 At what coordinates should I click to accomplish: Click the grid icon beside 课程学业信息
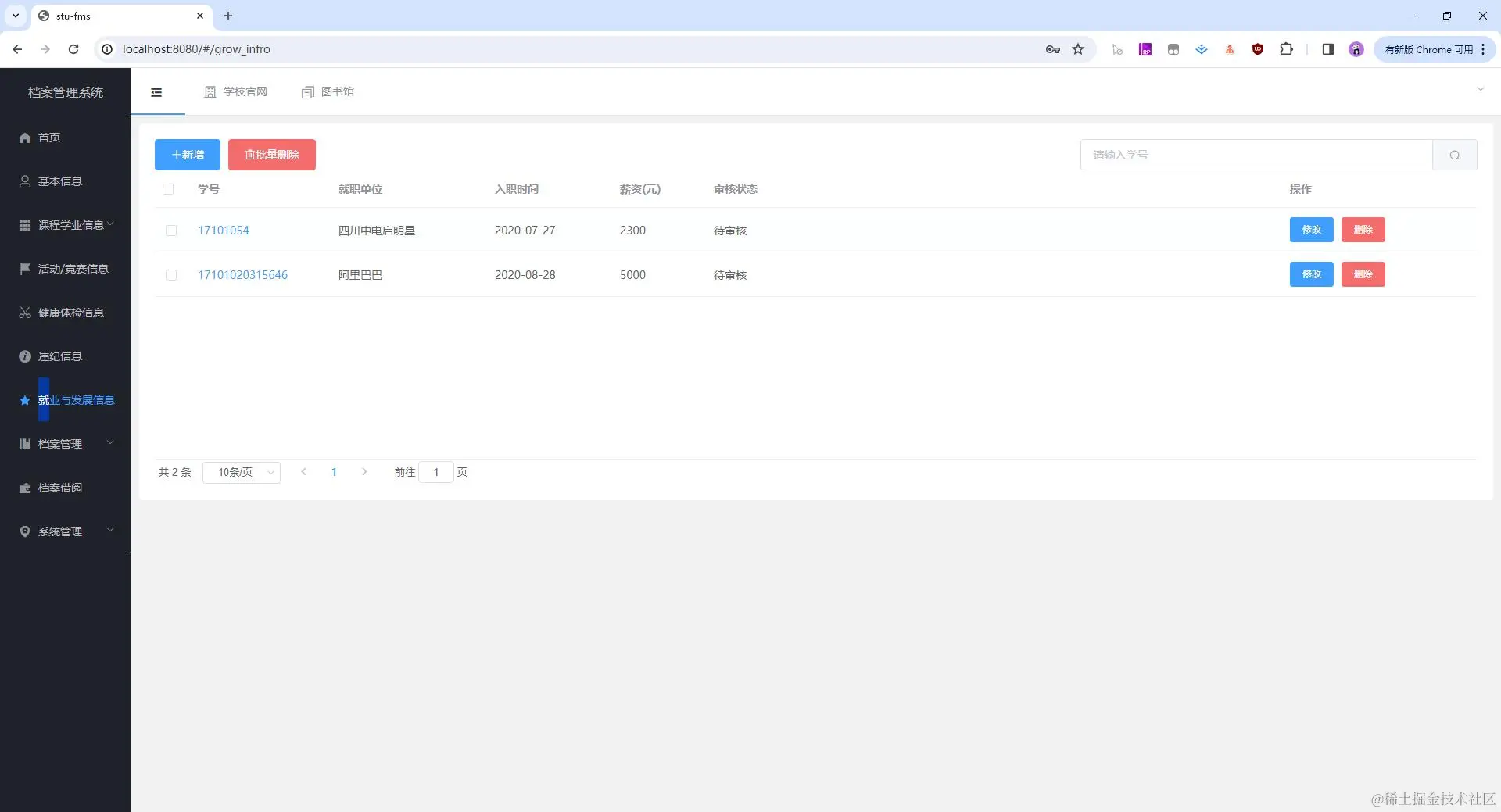point(25,225)
